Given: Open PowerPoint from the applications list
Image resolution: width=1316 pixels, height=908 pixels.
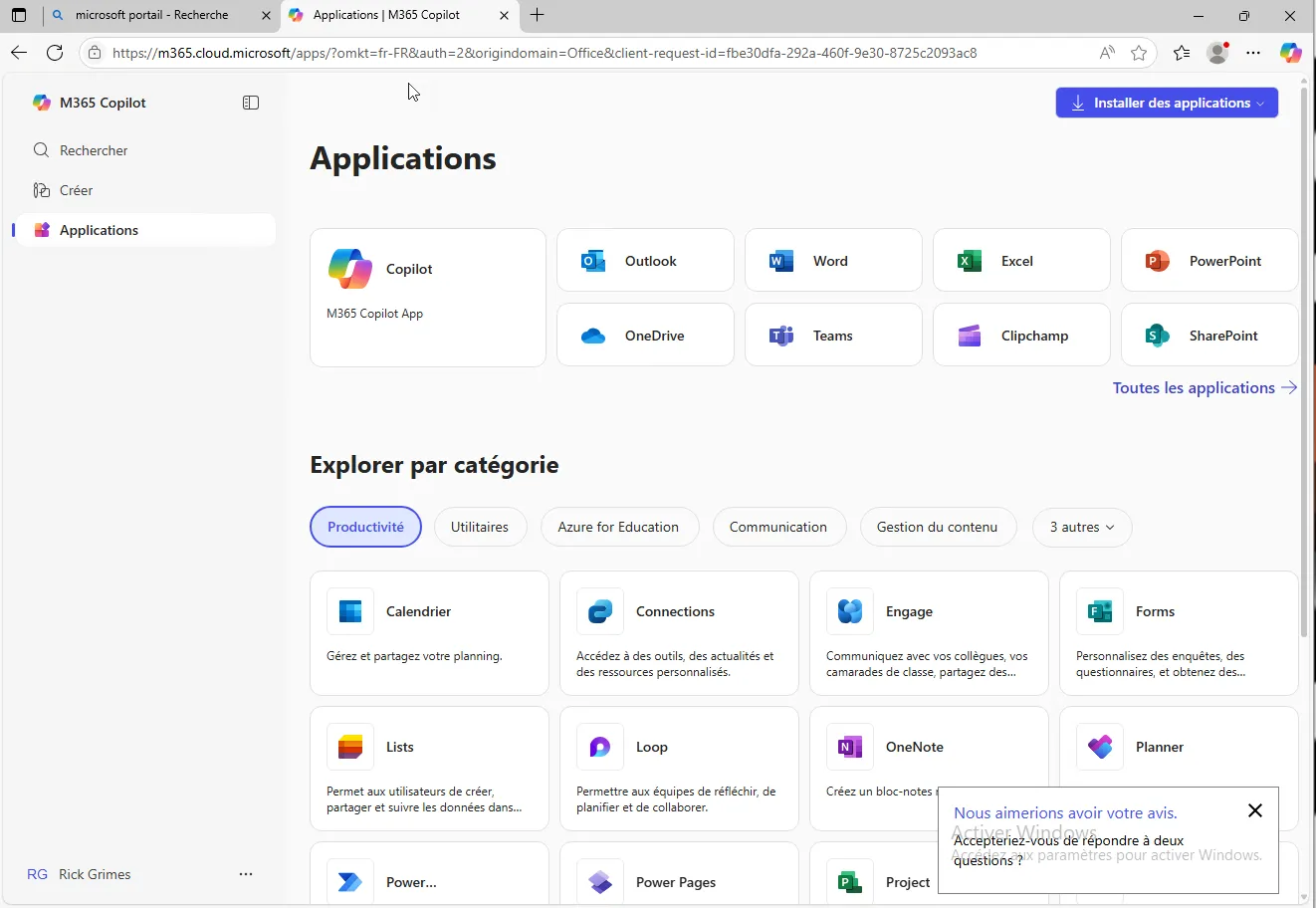Looking at the screenshot, I should [x=1208, y=261].
